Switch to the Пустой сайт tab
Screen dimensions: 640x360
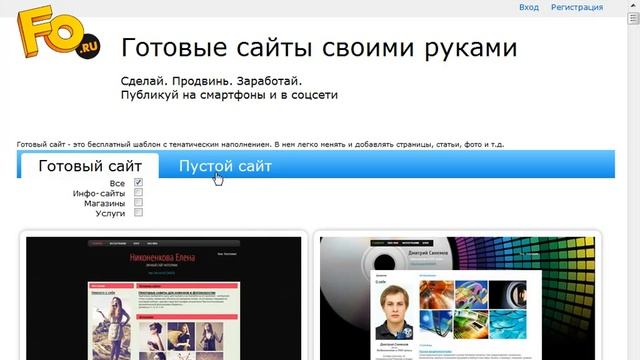tap(225, 166)
